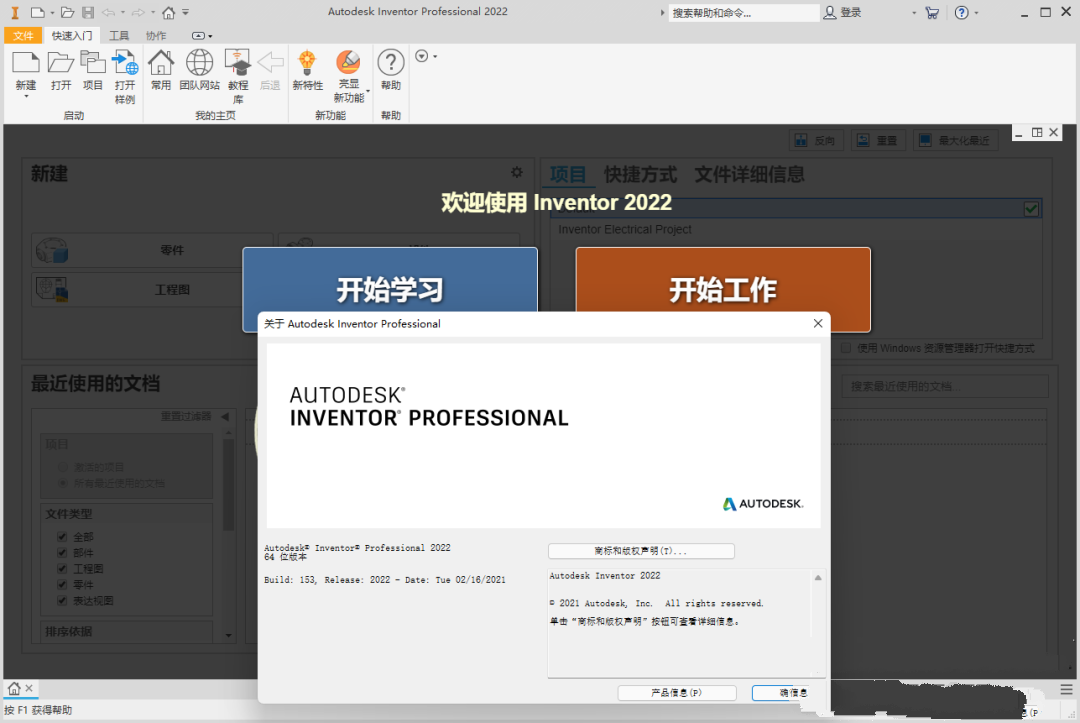Enable 使用 Windows 资源管理器打开快捷方式 checkbox

tap(846, 348)
